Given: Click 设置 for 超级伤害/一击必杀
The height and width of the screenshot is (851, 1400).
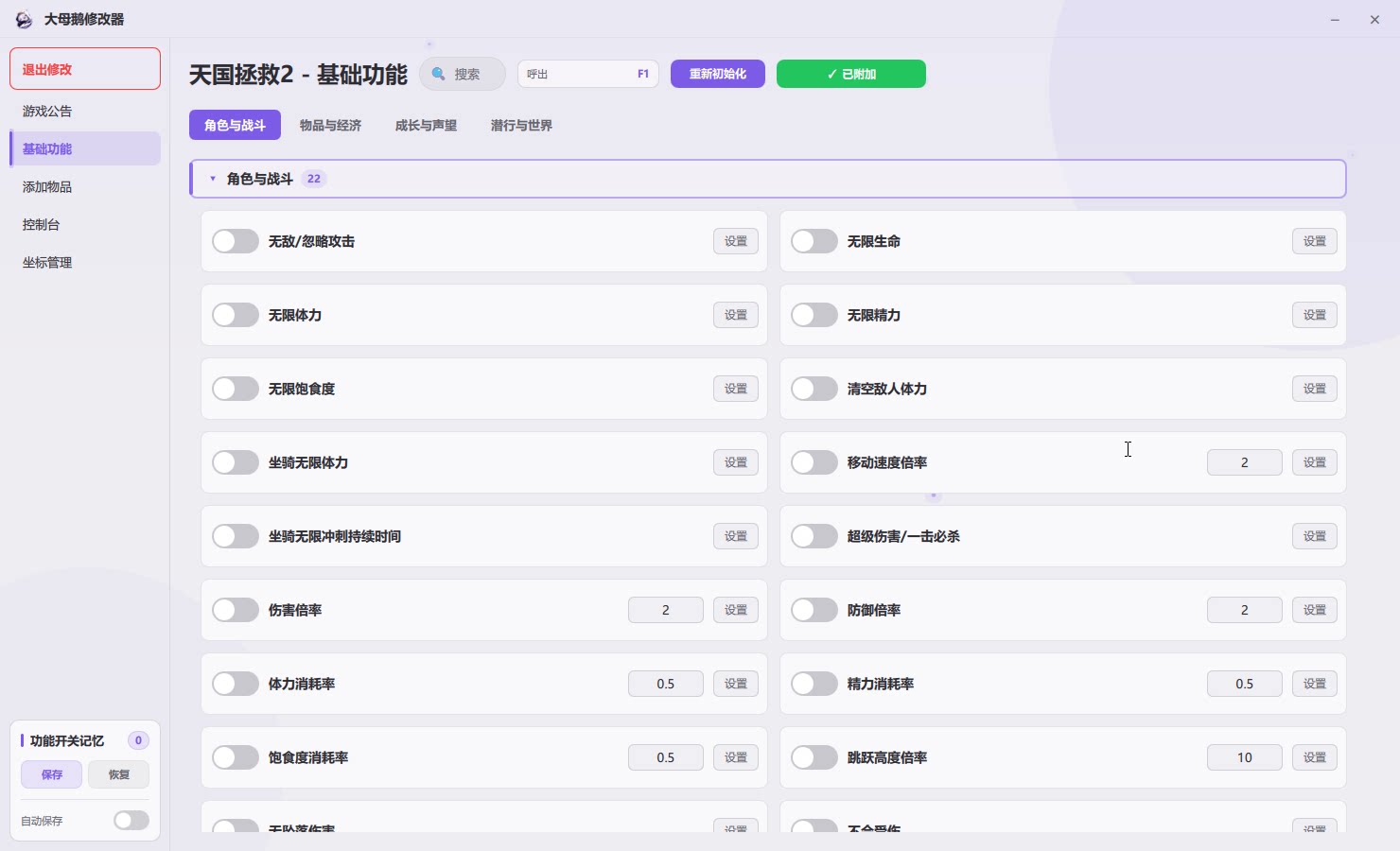Looking at the screenshot, I should (x=1315, y=536).
